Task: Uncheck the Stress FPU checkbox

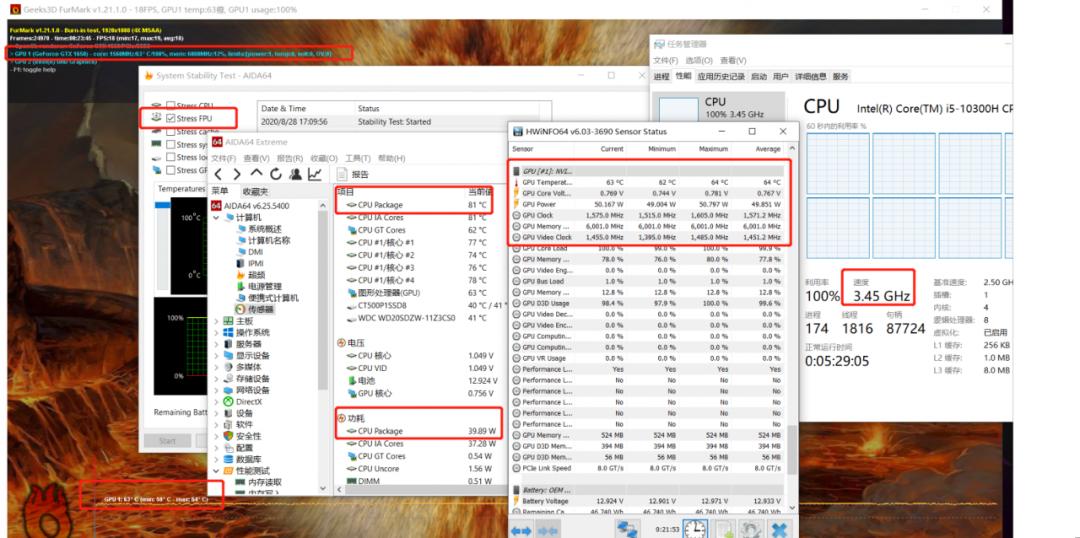Action: pos(170,118)
